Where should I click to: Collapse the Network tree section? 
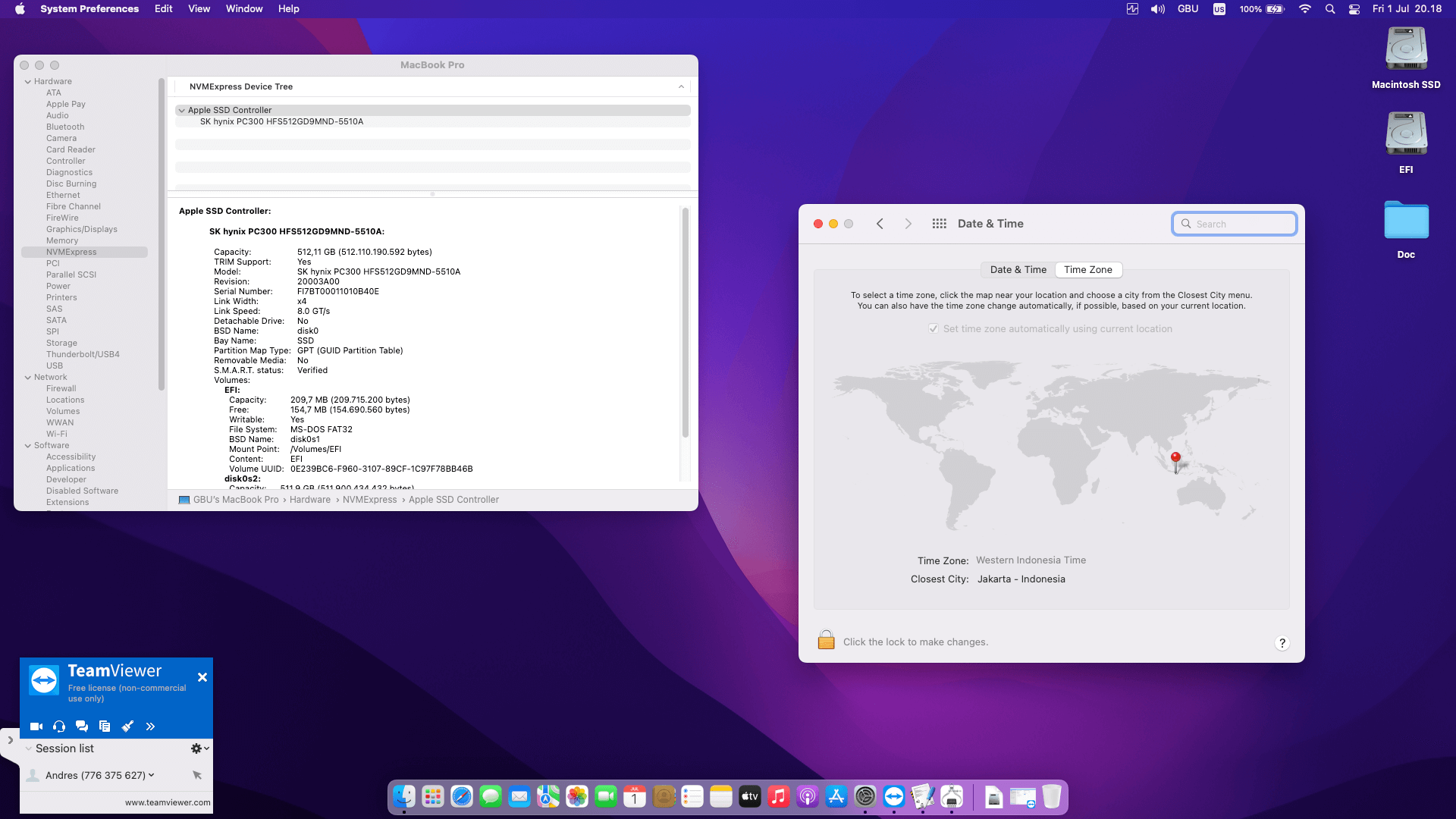pyautogui.click(x=28, y=377)
